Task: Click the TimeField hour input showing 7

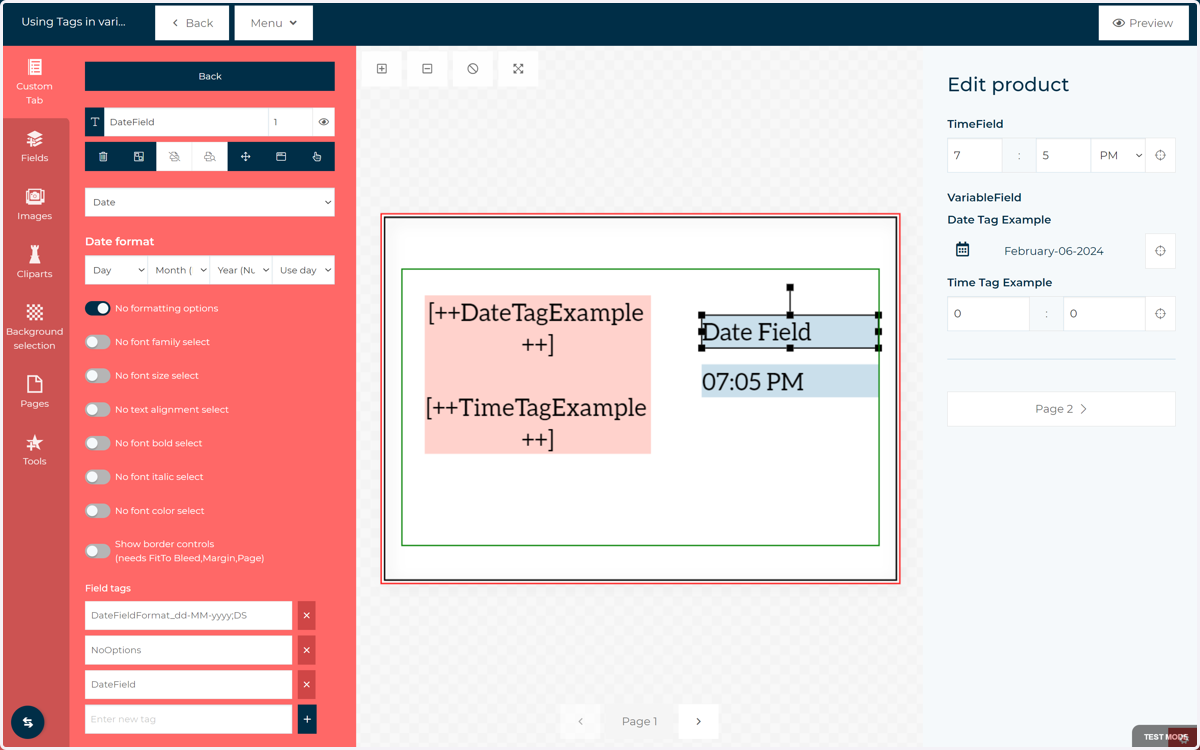Action: [x=975, y=156]
